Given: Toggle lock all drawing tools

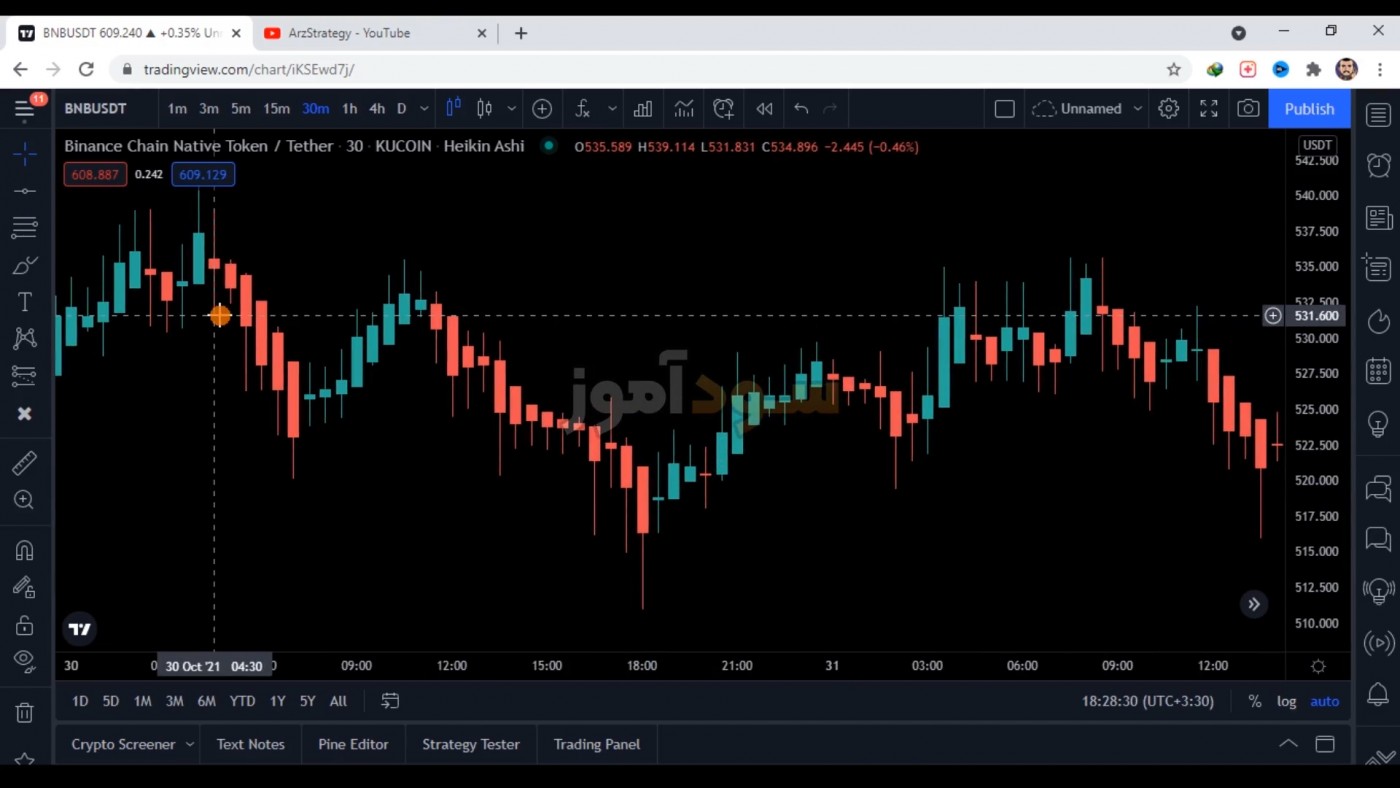Looking at the screenshot, I should (x=25, y=625).
